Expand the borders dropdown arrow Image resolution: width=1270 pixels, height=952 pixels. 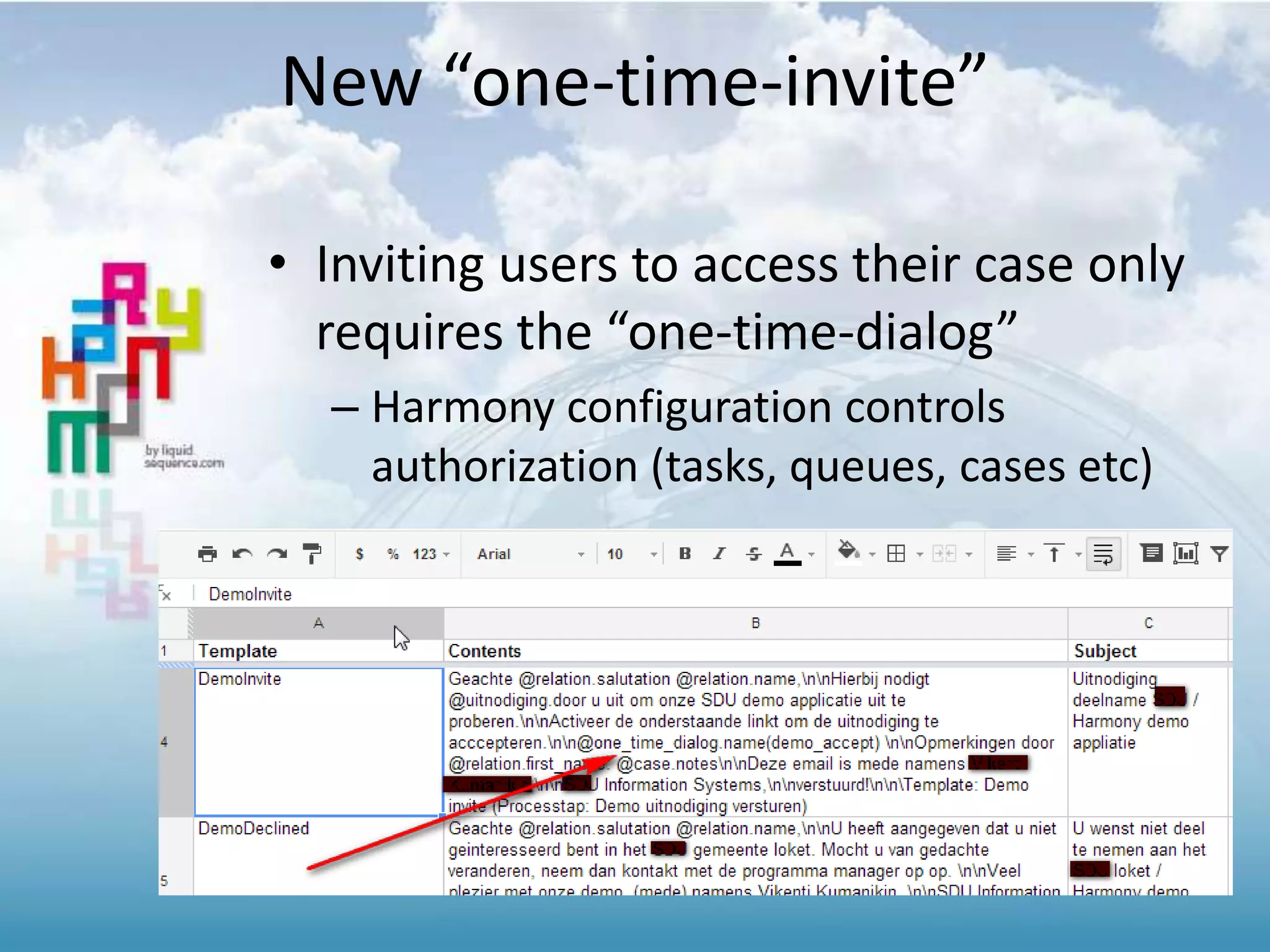[x=920, y=555]
